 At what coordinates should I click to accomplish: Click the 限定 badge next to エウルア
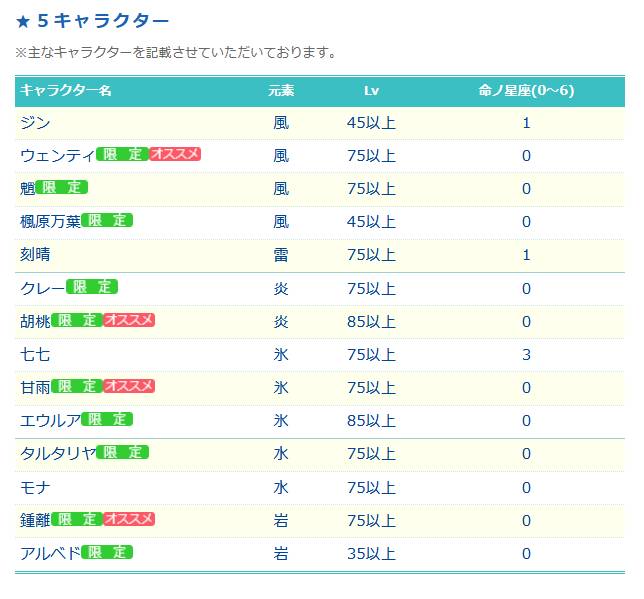(107, 419)
